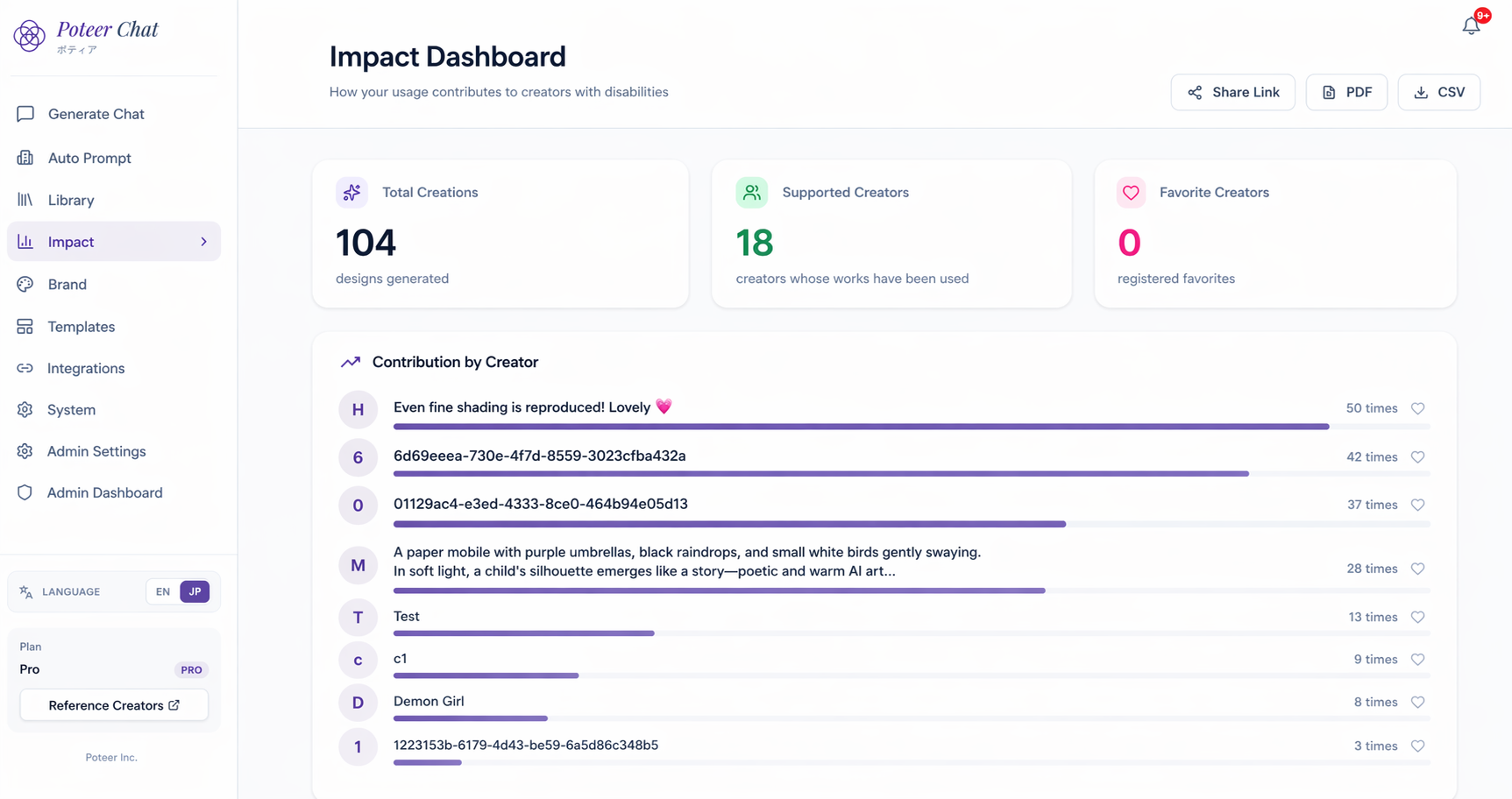Expand the Impact menu chevron
Image resolution: width=1512 pixels, height=799 pixels.
tap(203, 242)
